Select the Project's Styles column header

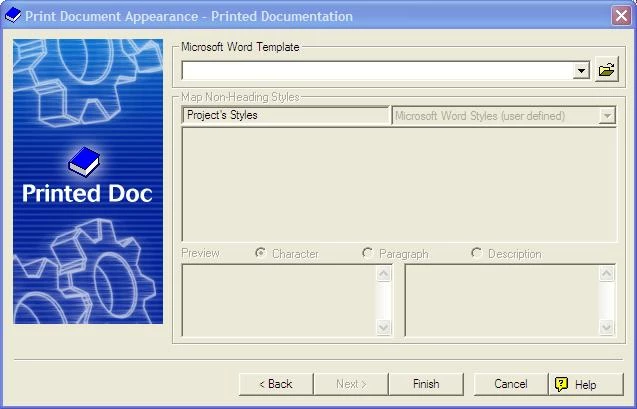point(286,115)
